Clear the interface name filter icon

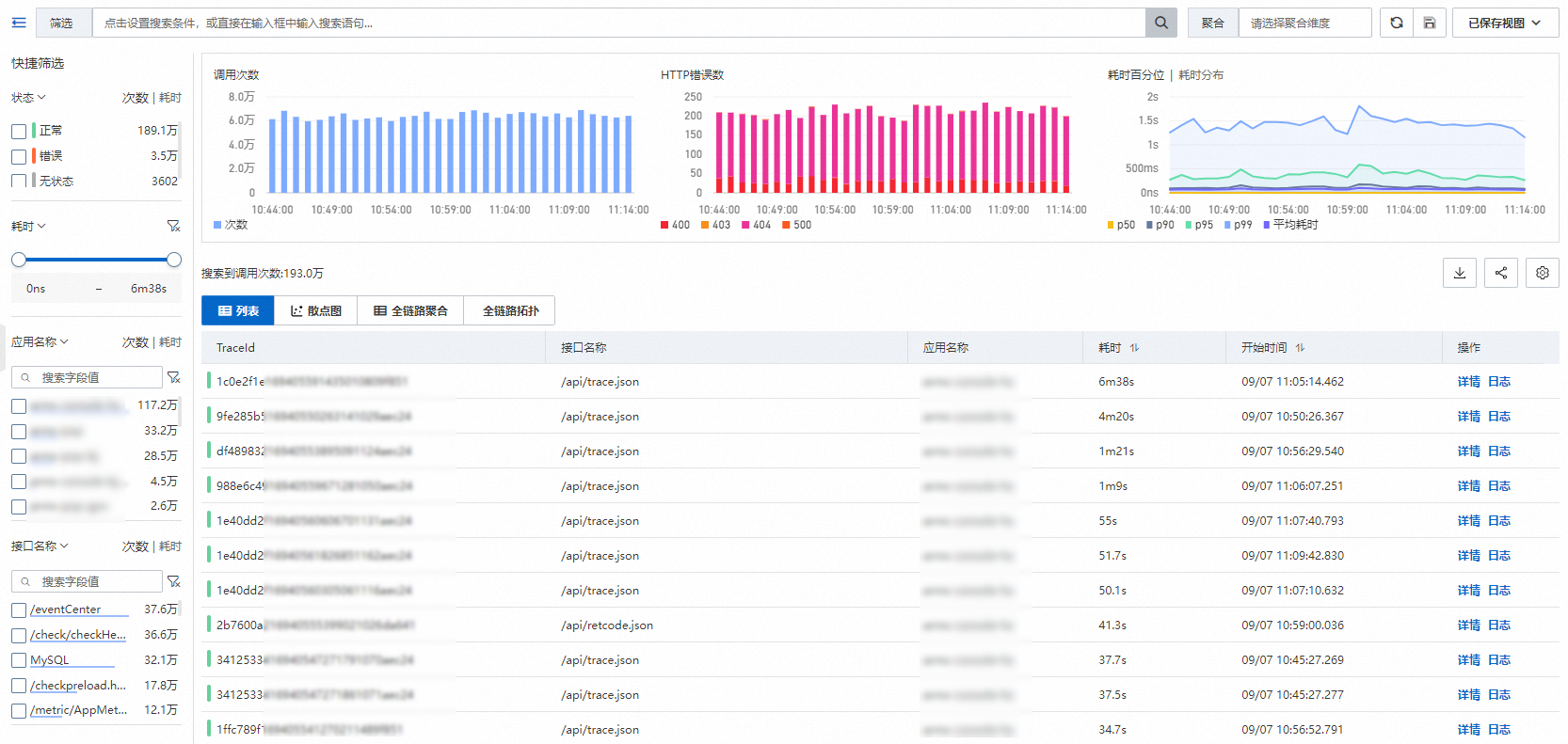173,581
